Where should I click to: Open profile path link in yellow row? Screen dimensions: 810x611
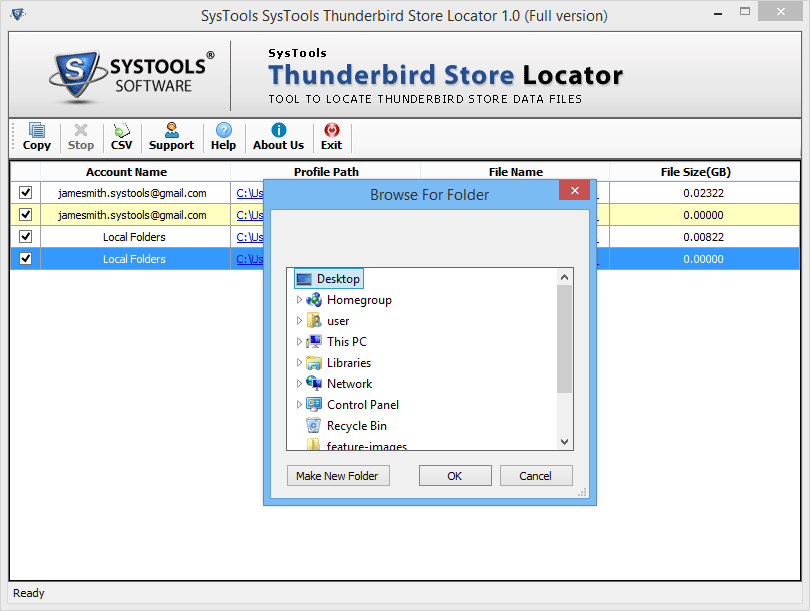250,215
